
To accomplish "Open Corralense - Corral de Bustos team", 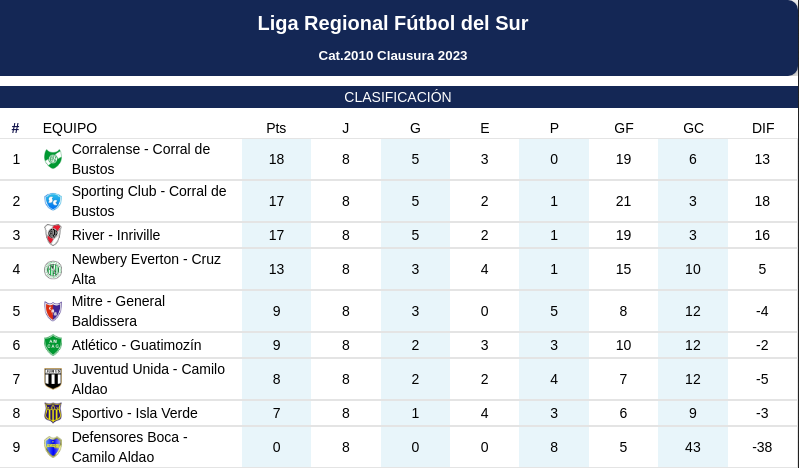I will tap(141, 159).
